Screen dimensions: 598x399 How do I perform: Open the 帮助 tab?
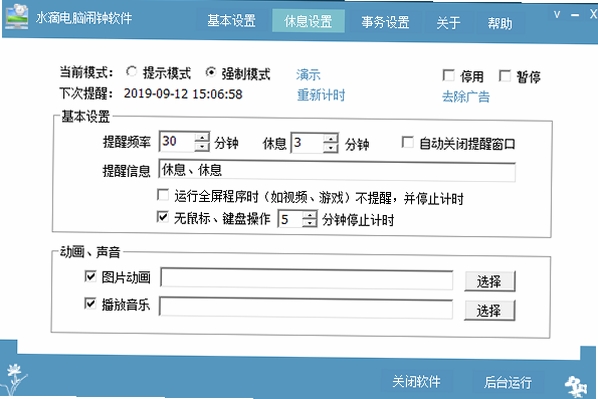[500, 23]
